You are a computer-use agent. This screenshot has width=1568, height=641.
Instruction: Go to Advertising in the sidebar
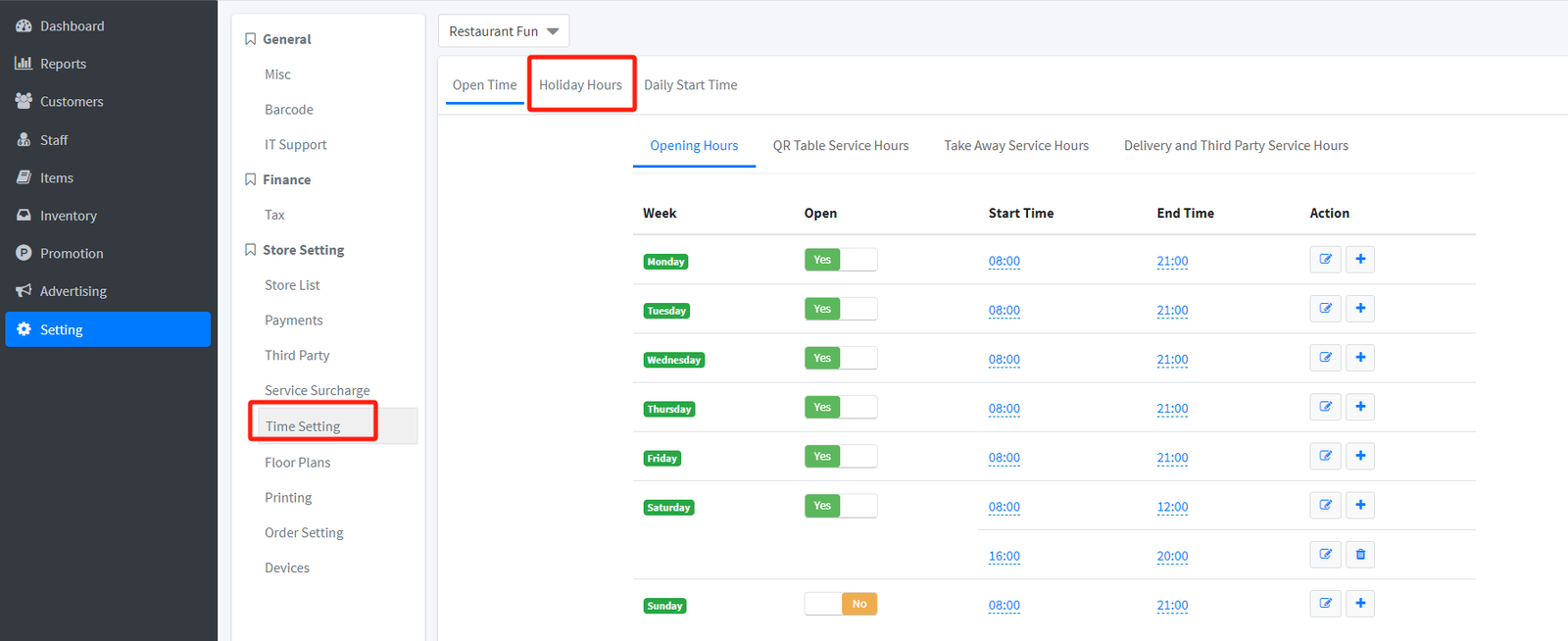73,291
